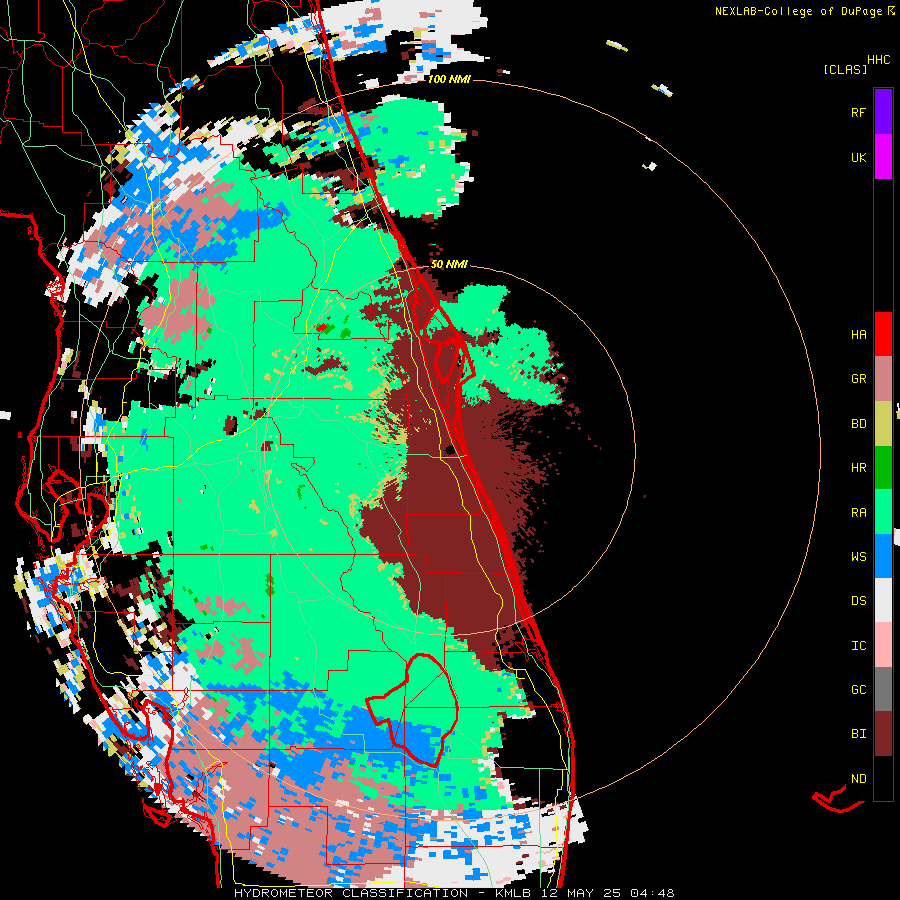Click the WS blue legend swatch

883,556
